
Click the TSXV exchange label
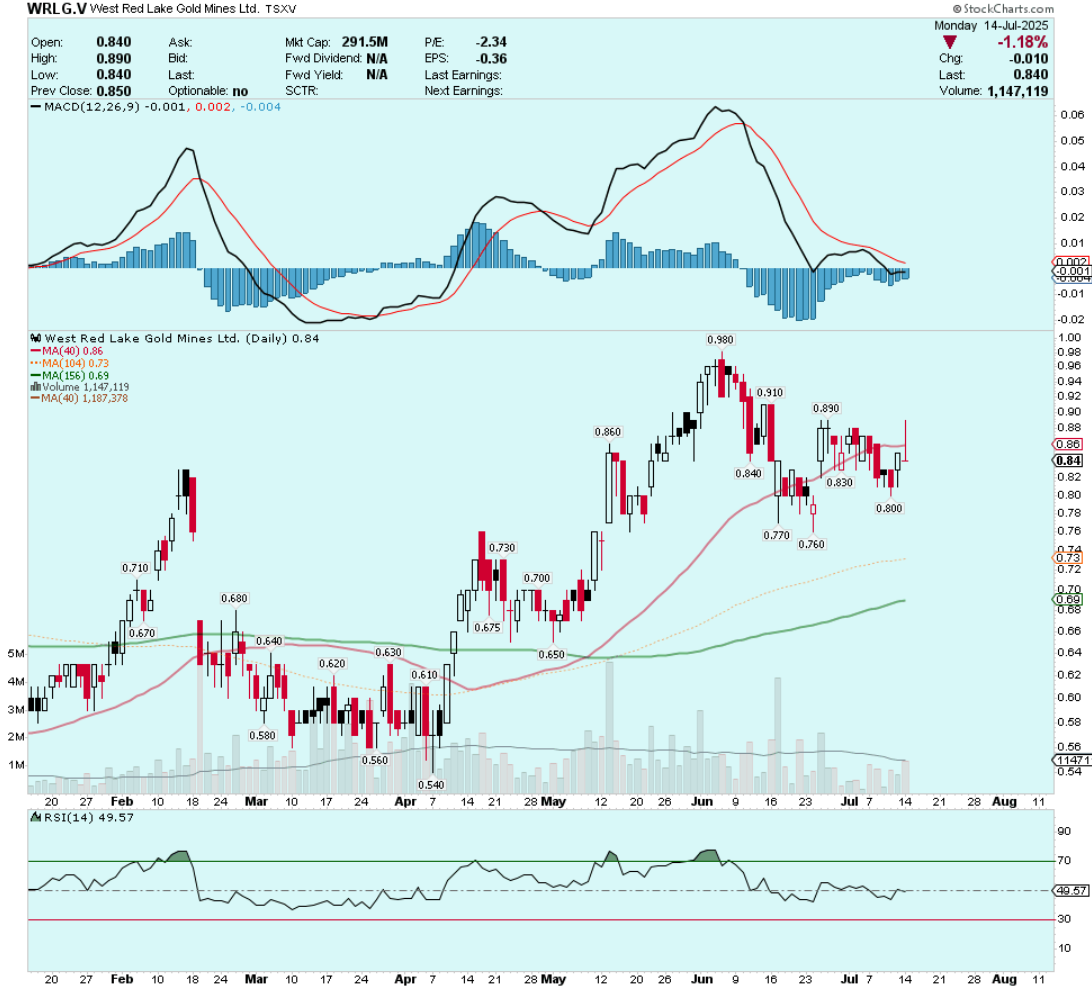(x=281, y=10)
